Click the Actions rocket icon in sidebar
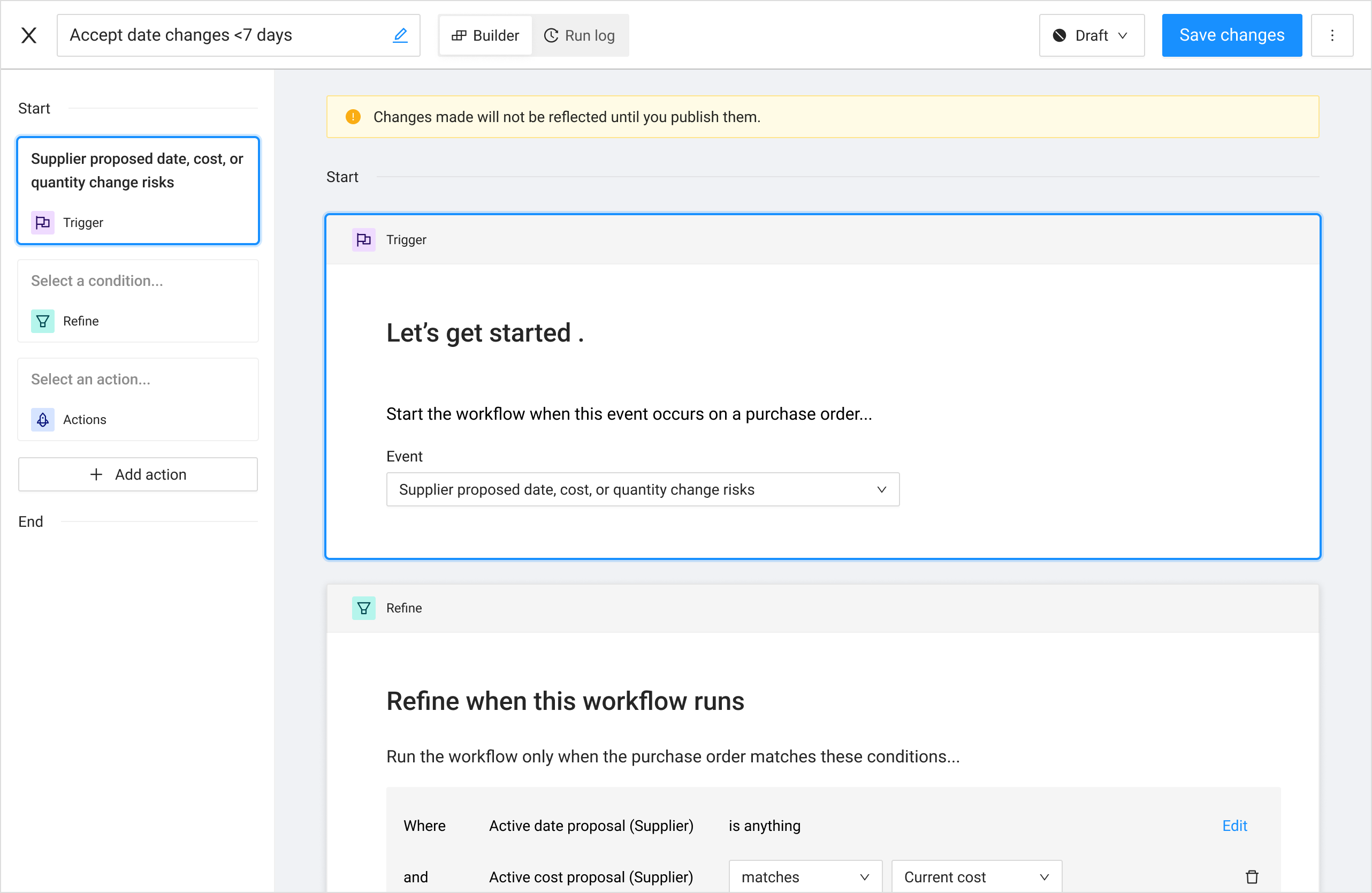Viewport: 1372px width, 893px height. [x=43, y=419]
